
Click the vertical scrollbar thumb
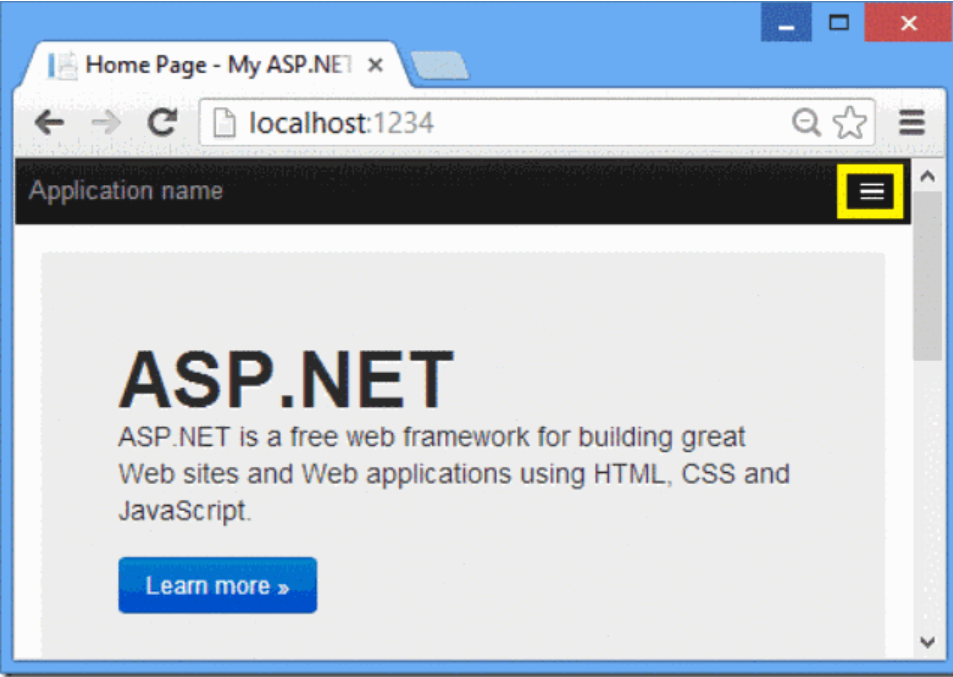pos(927,275)
